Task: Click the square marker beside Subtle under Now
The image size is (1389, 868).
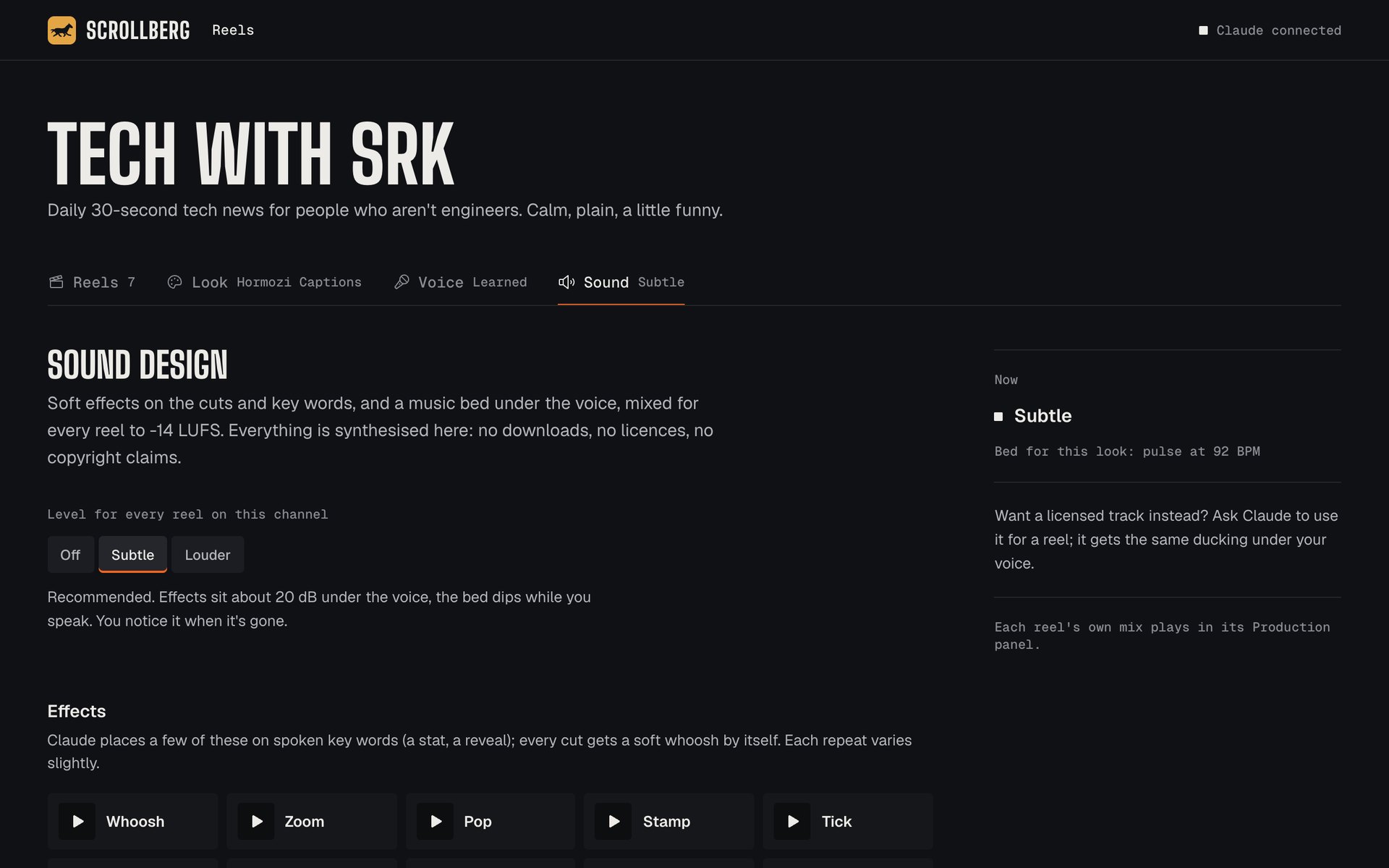Action: [x=998, y=417]
